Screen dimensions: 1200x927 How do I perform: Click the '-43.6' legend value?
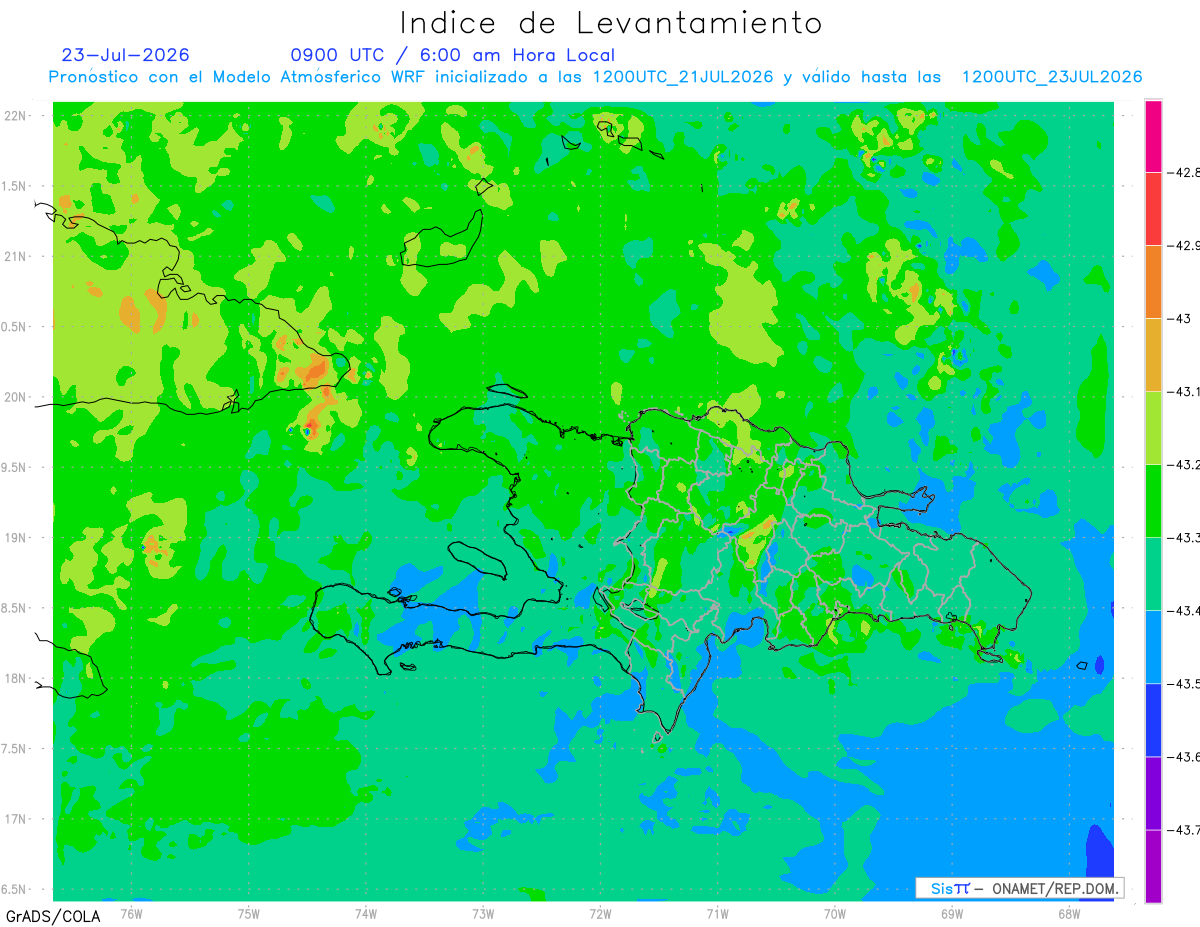1186,757
